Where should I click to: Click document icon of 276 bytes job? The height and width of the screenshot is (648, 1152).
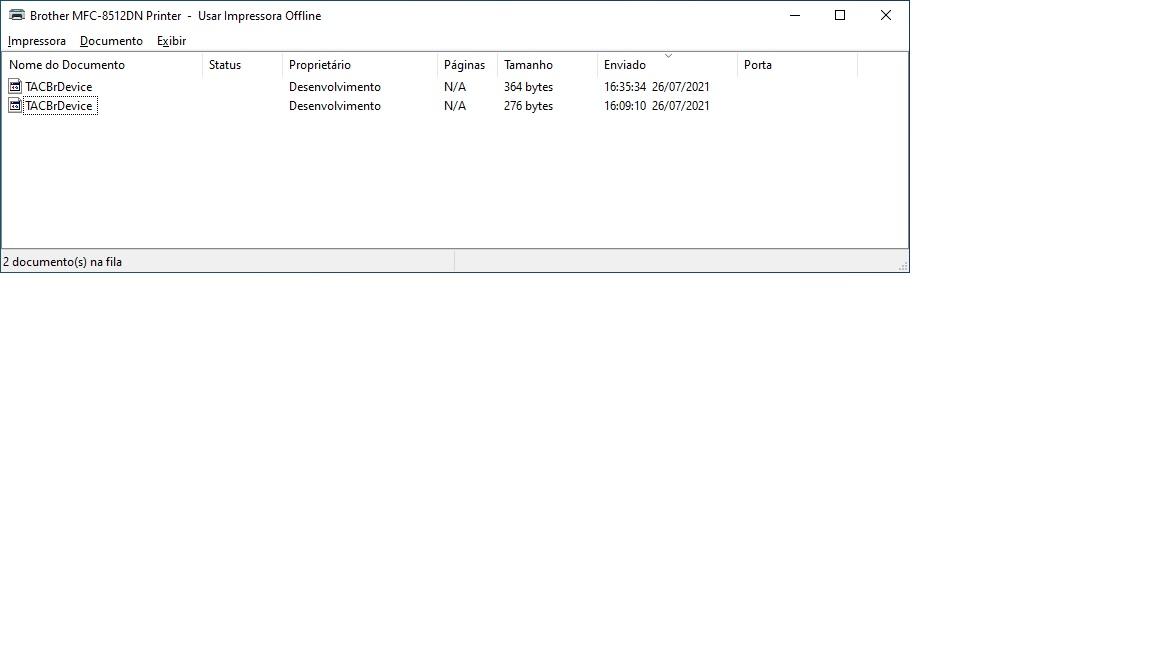[x=15, y=105]
